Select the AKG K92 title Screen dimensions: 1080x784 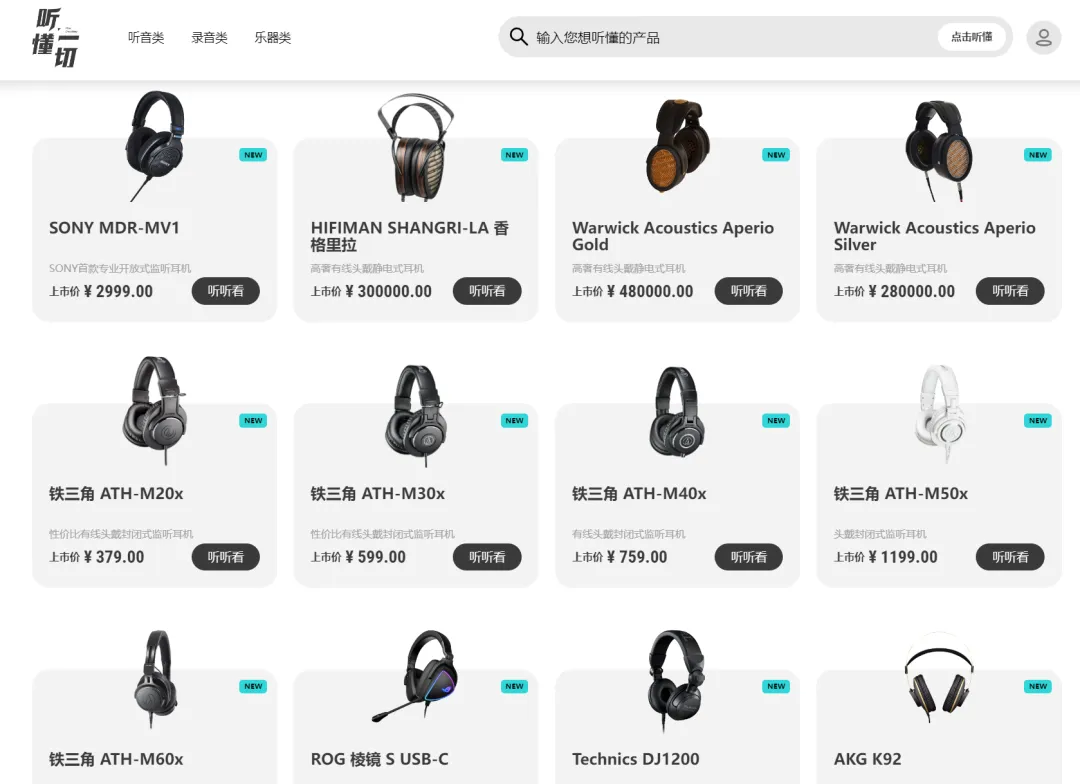pos(867,759)
